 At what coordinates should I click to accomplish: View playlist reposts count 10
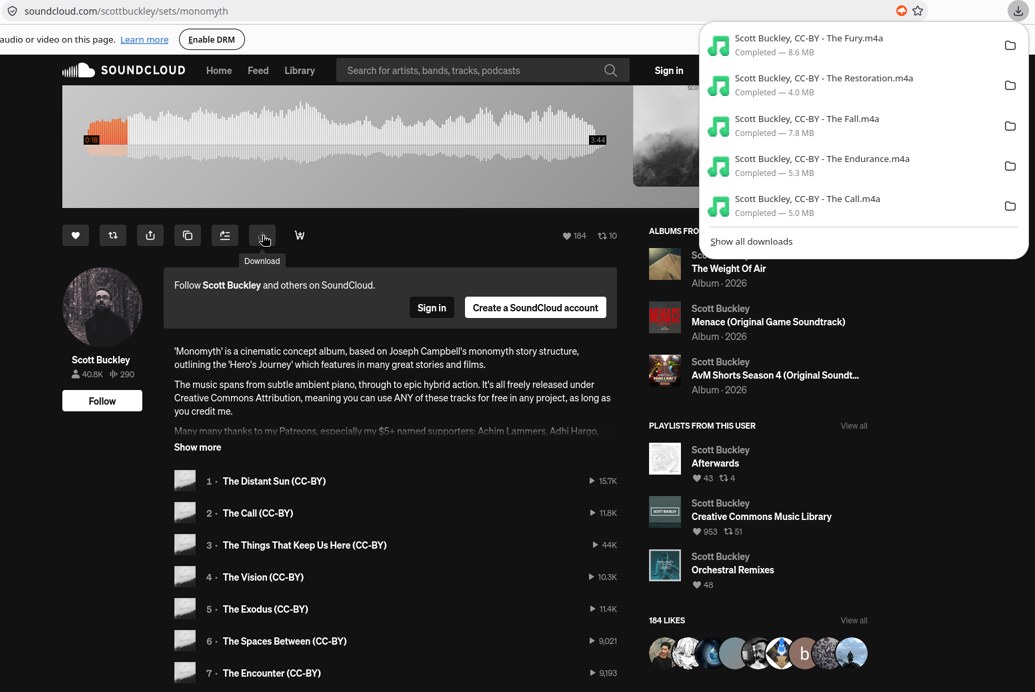[x=607, y=236]
